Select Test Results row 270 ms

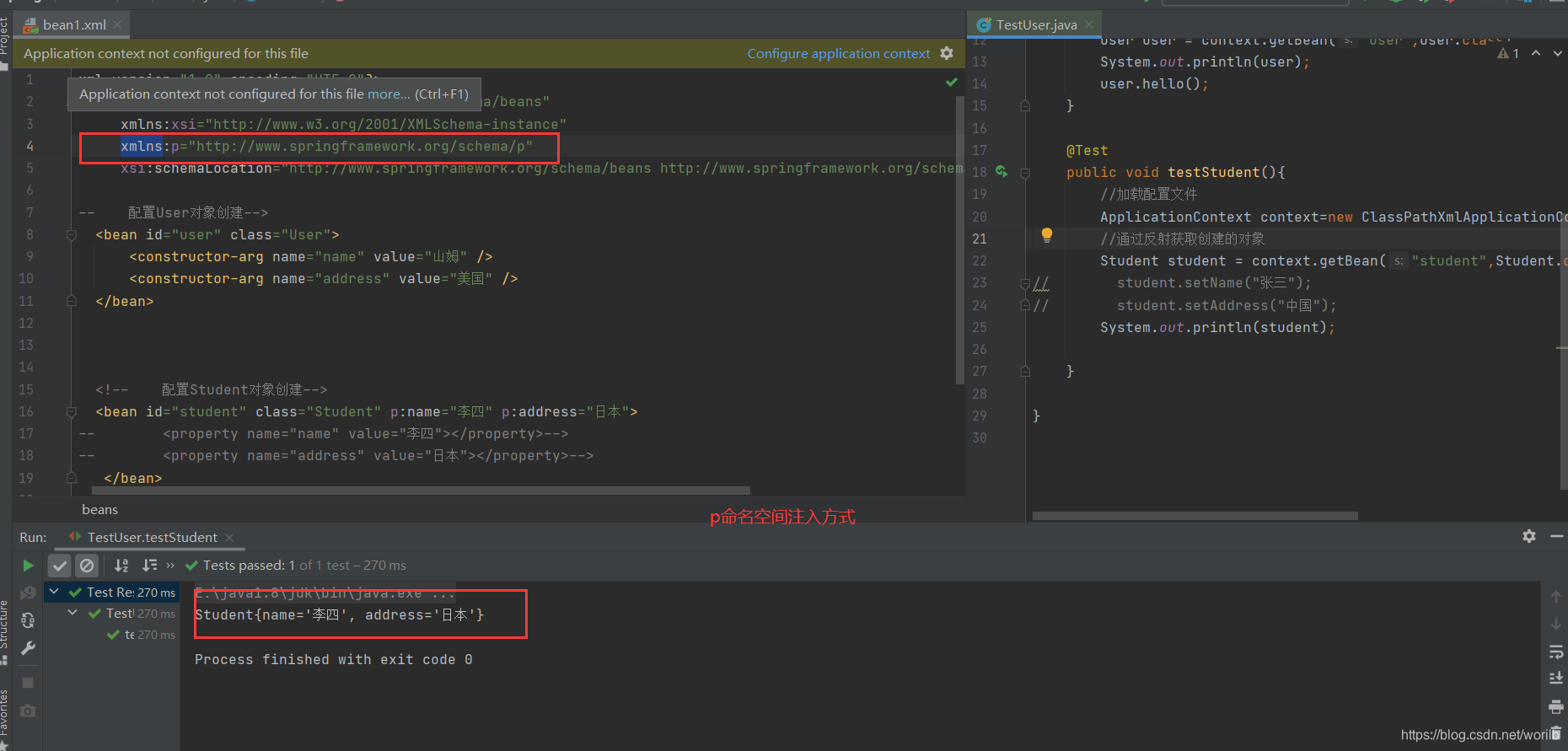(x=113, y=592)
